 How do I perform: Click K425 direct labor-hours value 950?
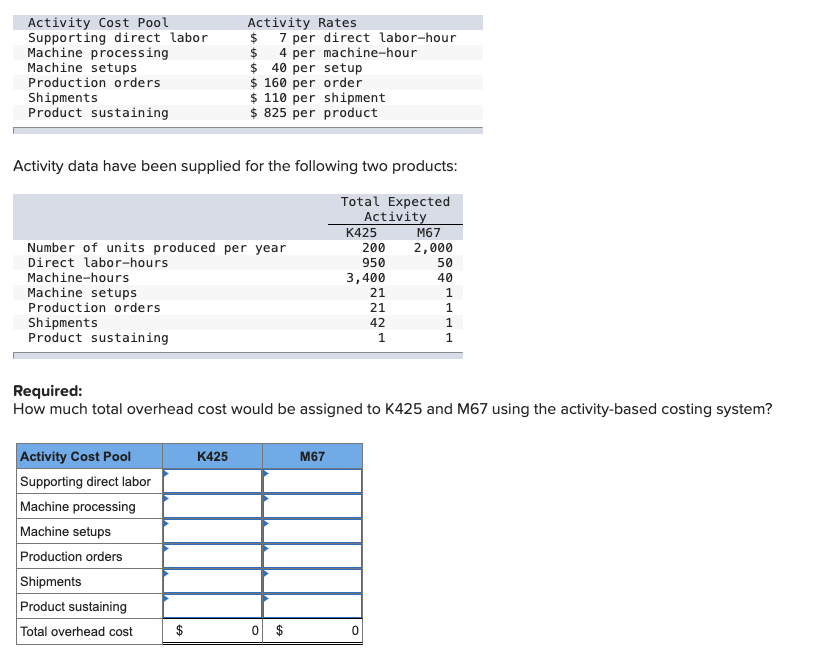point(374,262)
